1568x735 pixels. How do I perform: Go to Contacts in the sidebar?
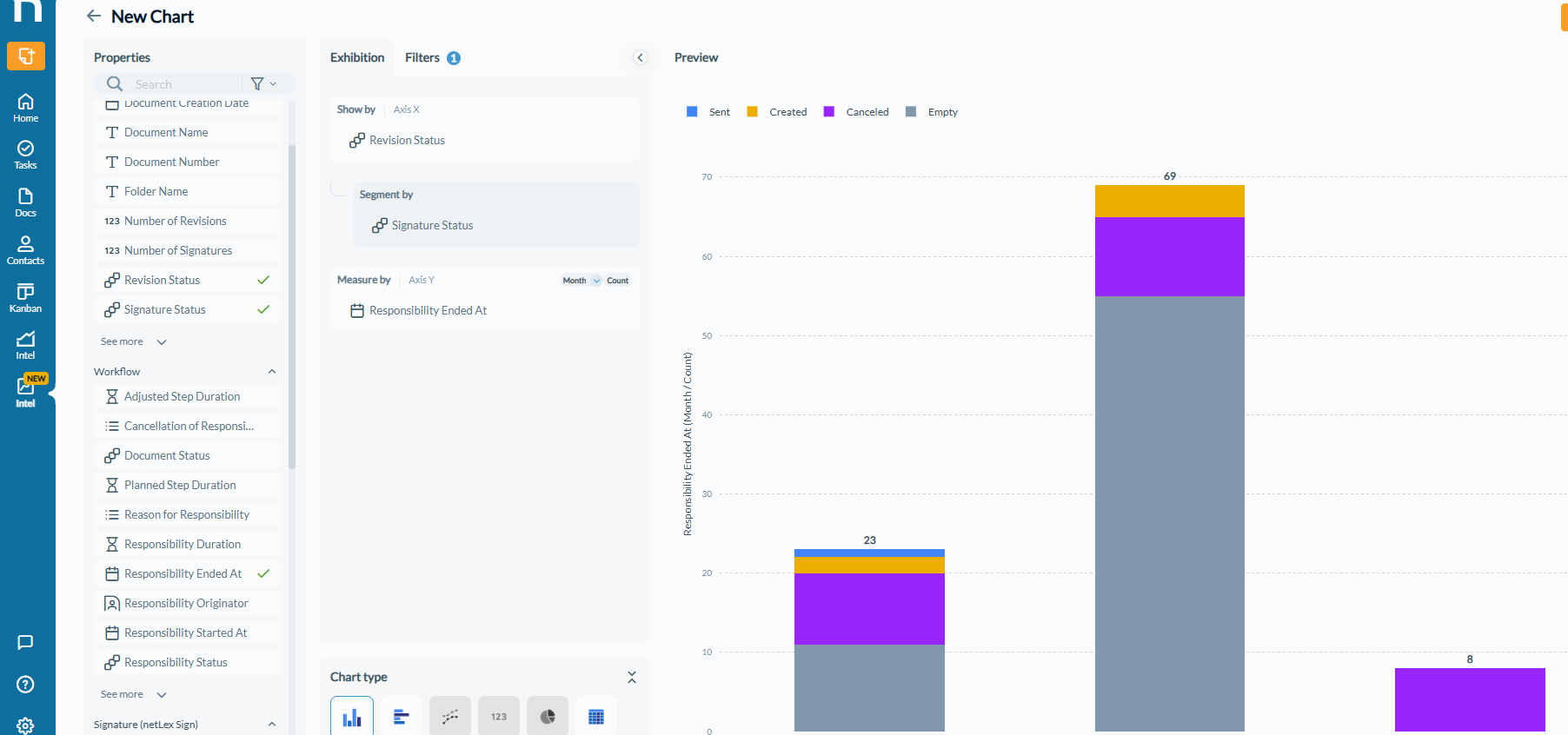(x=26, y=250)
